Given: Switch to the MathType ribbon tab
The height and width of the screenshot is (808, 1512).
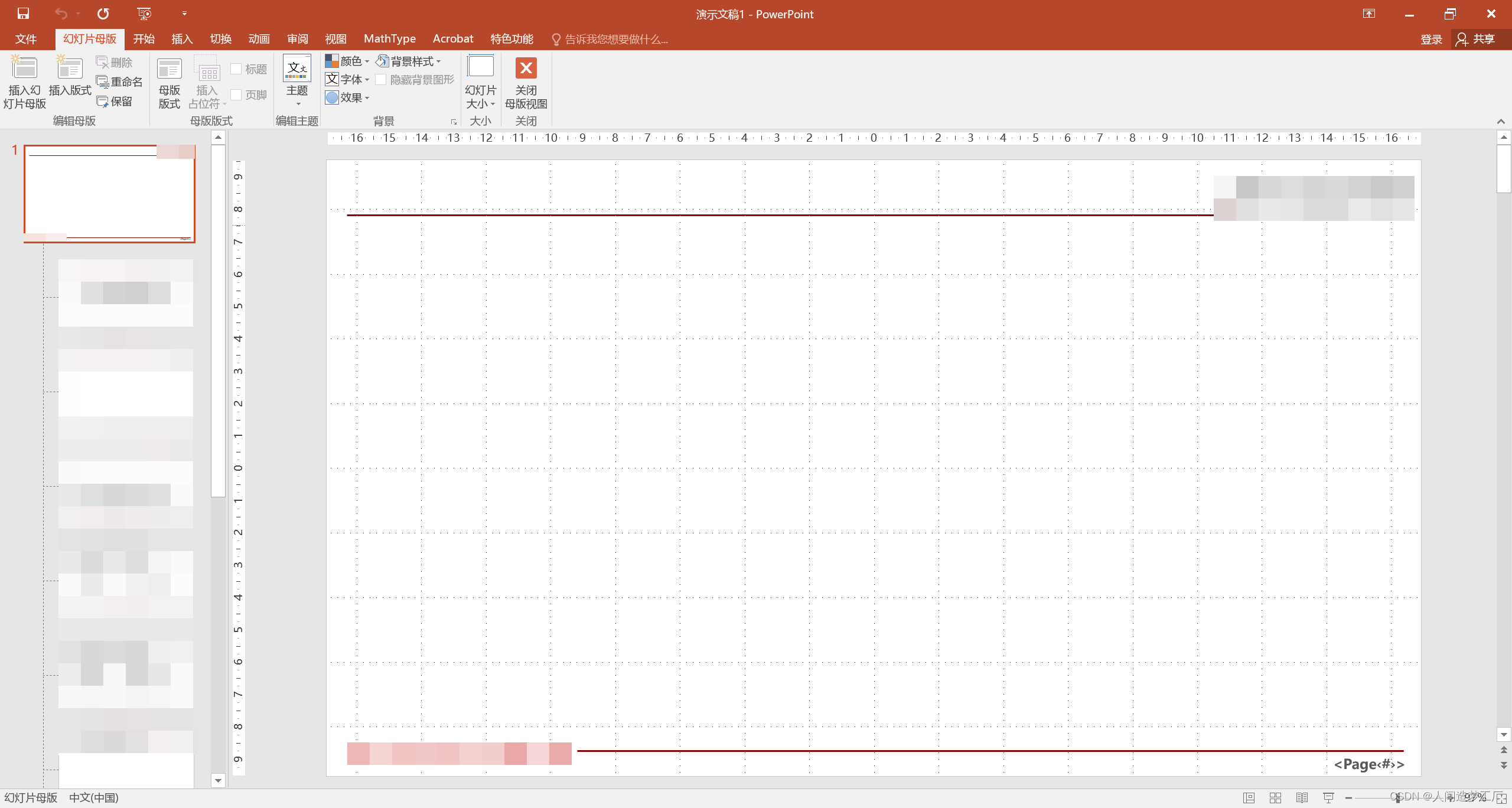Looking at the screenshot, I should [389, 39].
